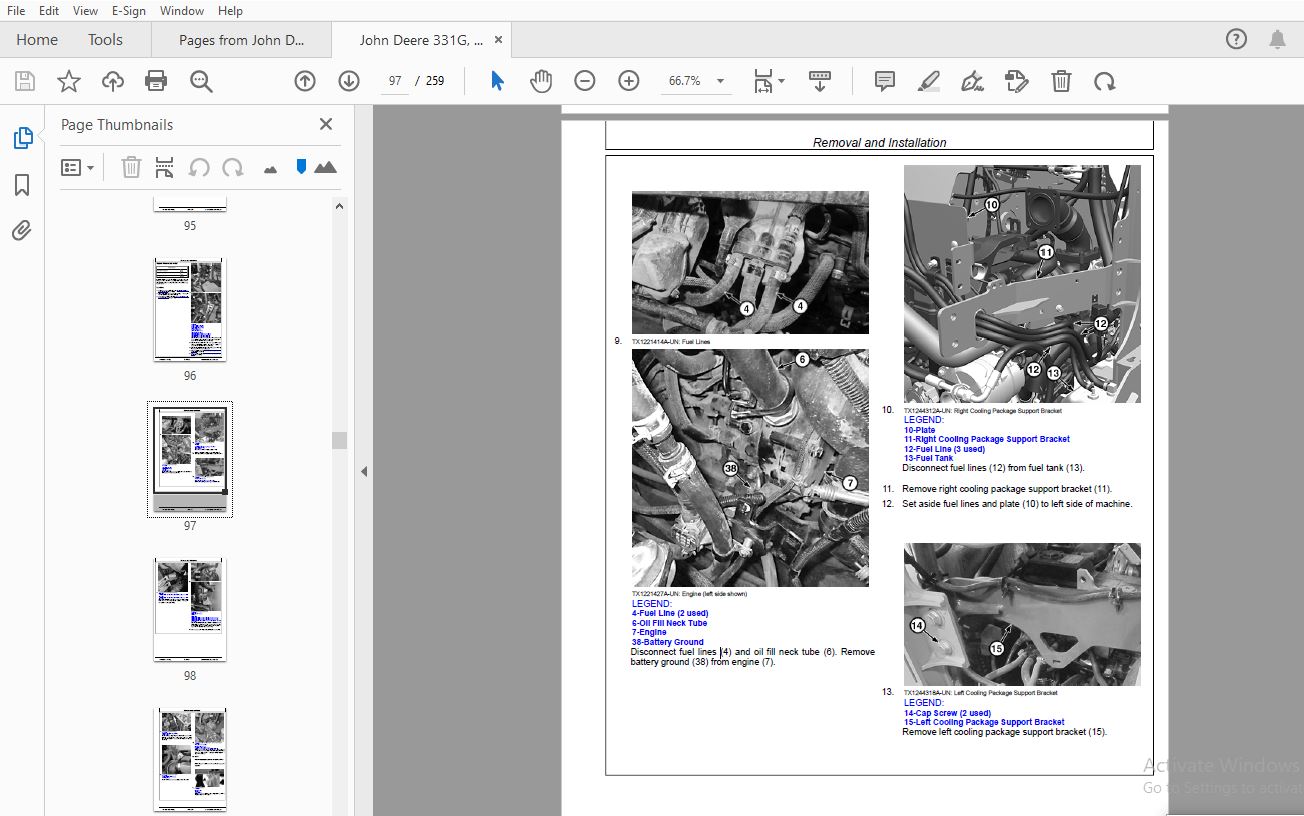This screenshot has width=1304, height=816.
Task: Save the file using the floppy disk icon
Action: pos(25,81)
